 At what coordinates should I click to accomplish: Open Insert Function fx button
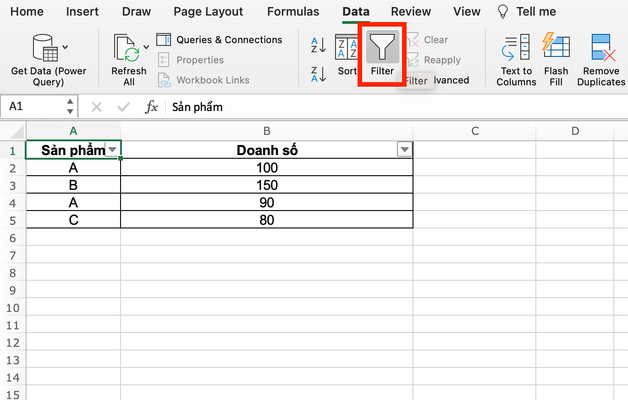point(151,107)
